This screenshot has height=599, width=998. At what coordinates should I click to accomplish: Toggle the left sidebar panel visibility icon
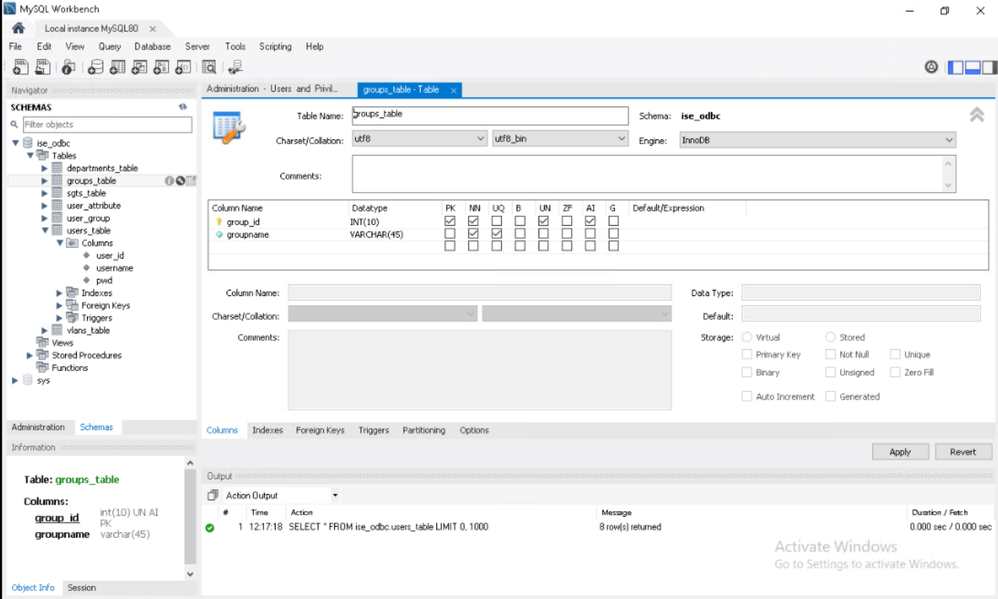[955, 67]
